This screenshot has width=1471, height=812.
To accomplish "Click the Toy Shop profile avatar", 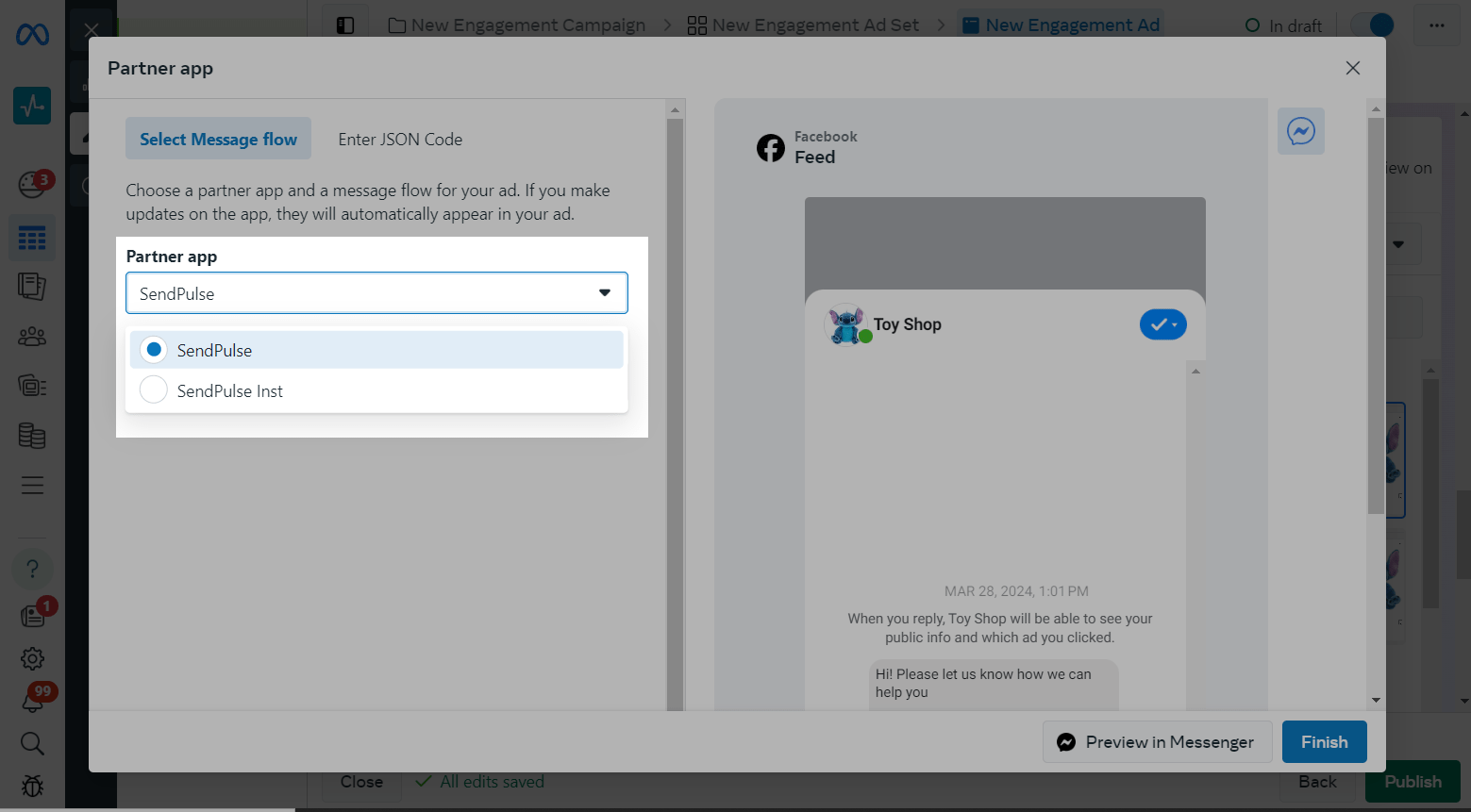I will click(x=846, y=324).
